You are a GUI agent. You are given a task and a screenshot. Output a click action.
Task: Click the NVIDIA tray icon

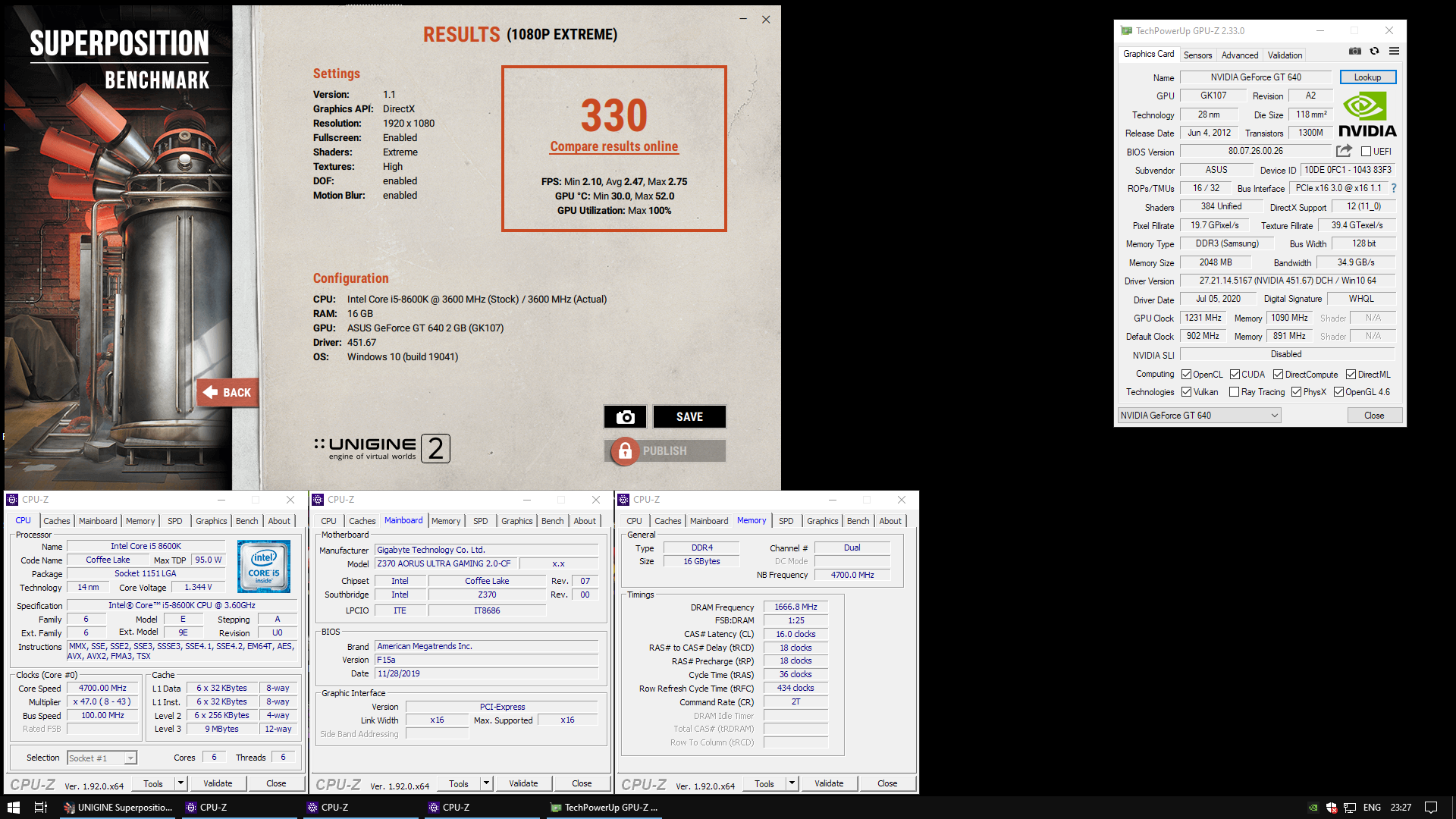(1313, 808)
